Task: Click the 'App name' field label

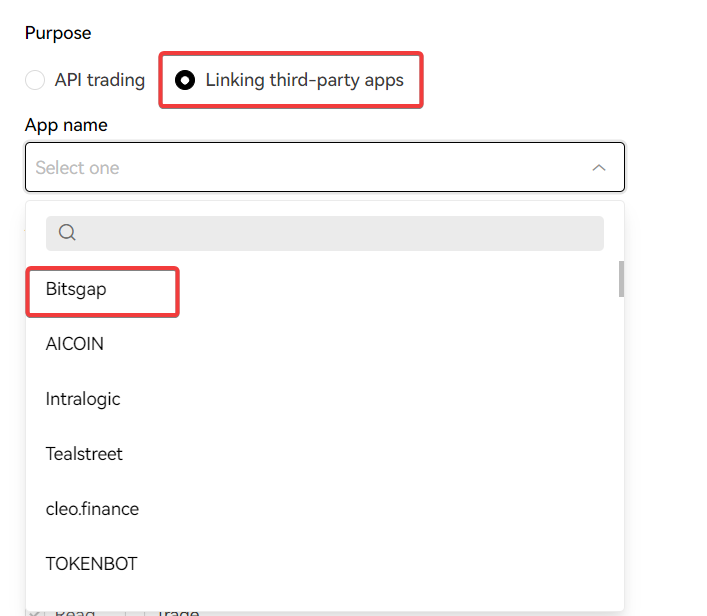Action: (x=66, y=125)
